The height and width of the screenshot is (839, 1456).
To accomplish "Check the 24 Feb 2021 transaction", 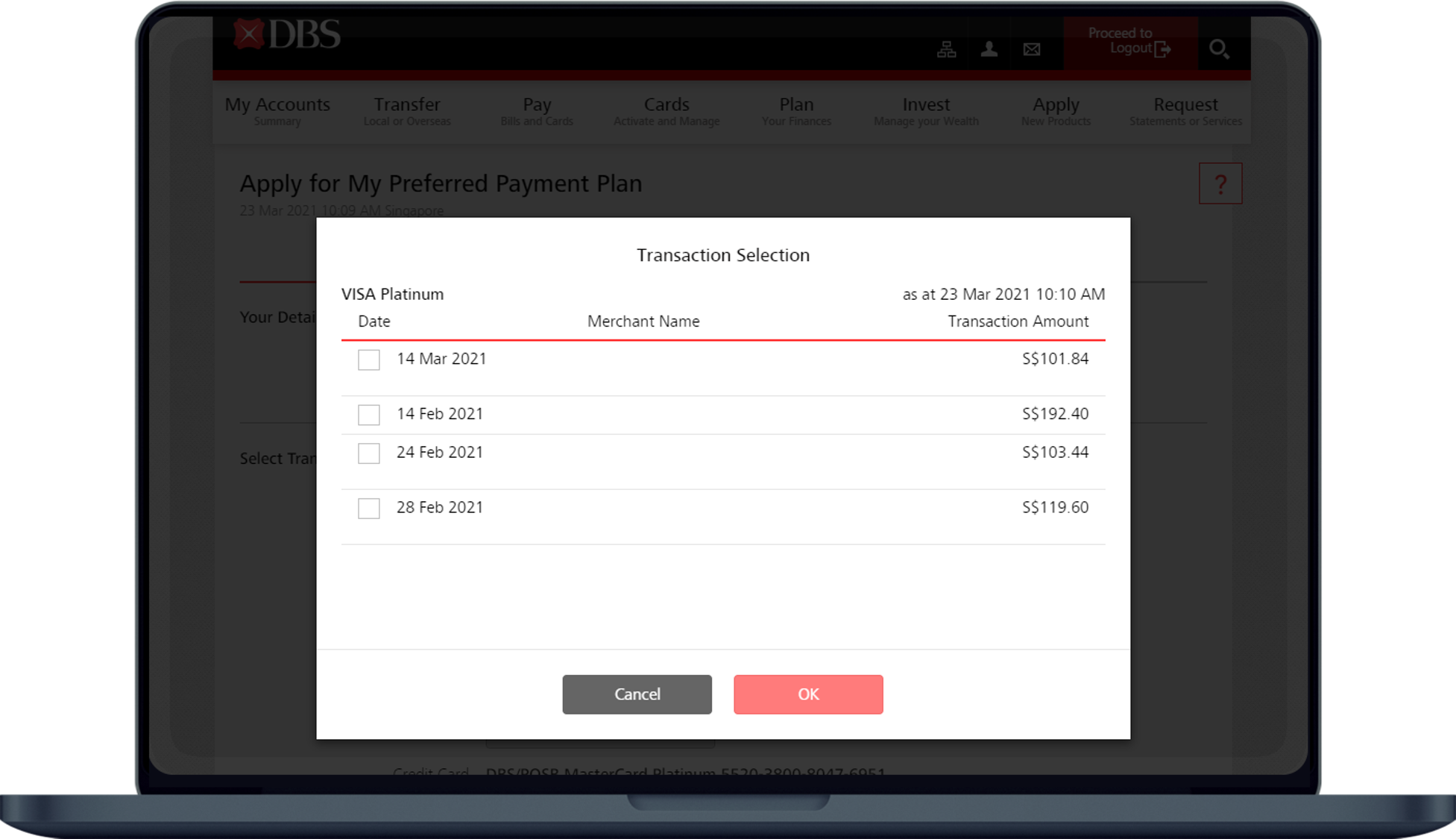I will click(369, 453).
